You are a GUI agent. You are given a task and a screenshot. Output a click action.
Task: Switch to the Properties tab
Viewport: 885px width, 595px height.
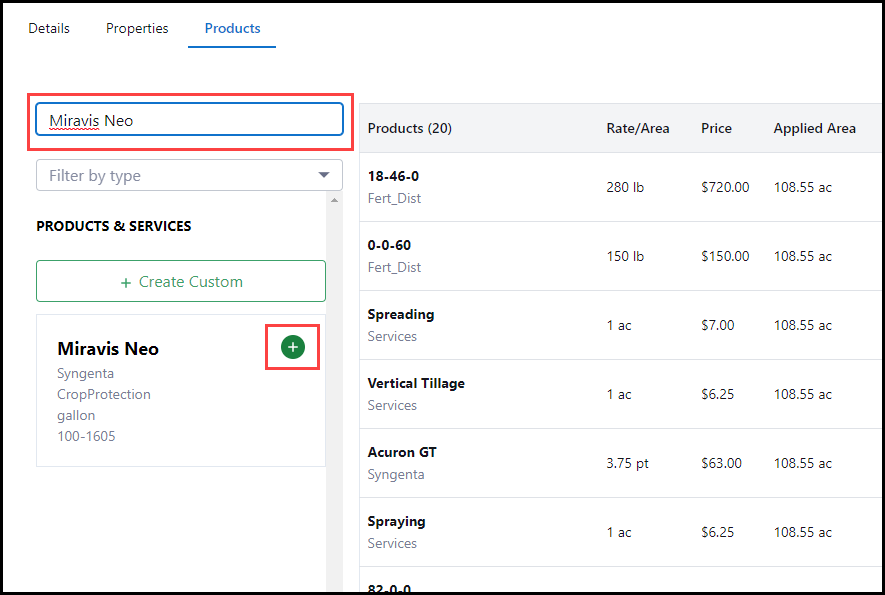(x=137, y=28)
